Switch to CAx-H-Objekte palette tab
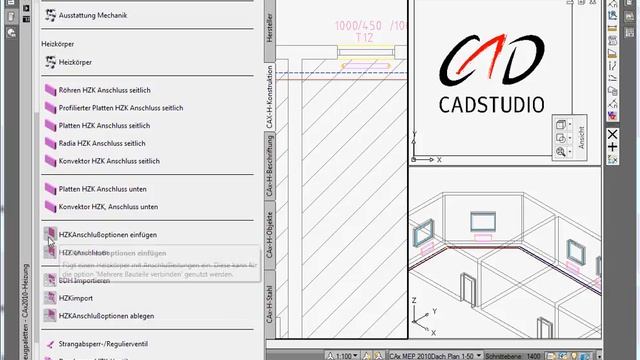The height and width of the screenshot is (360, 640). [x=269, y=235]
